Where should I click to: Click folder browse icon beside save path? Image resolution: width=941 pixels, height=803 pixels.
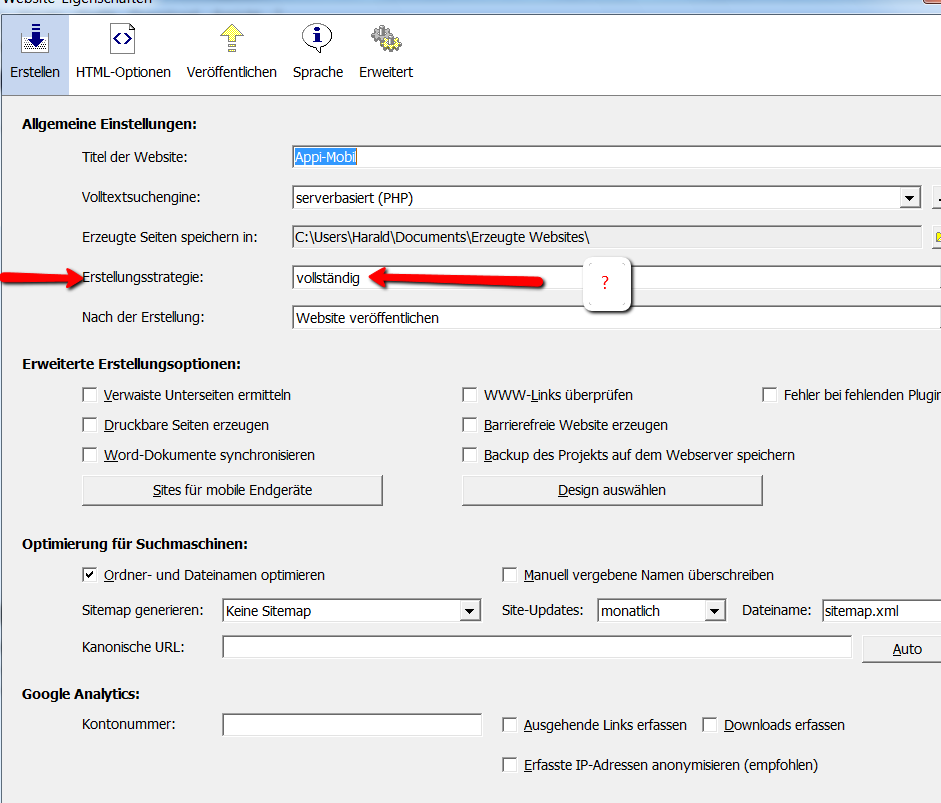click(936, 237)
